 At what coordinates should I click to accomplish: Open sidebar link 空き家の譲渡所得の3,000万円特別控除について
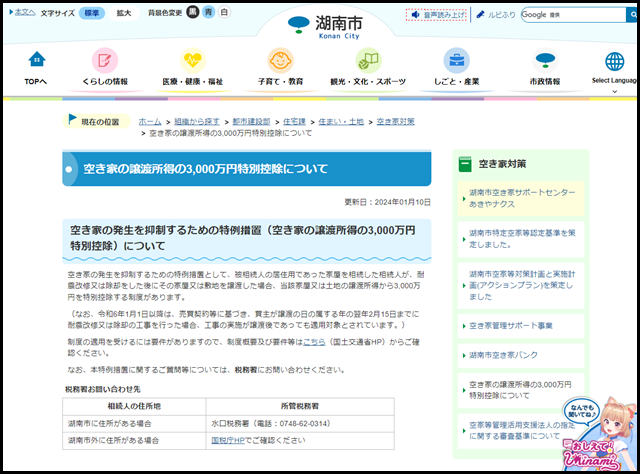tap(521, 390)
